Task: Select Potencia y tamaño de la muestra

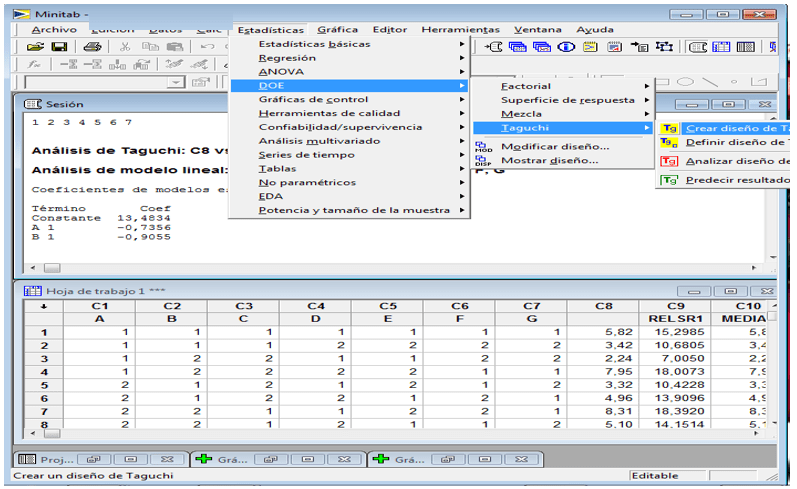Action: pos(350,210)
